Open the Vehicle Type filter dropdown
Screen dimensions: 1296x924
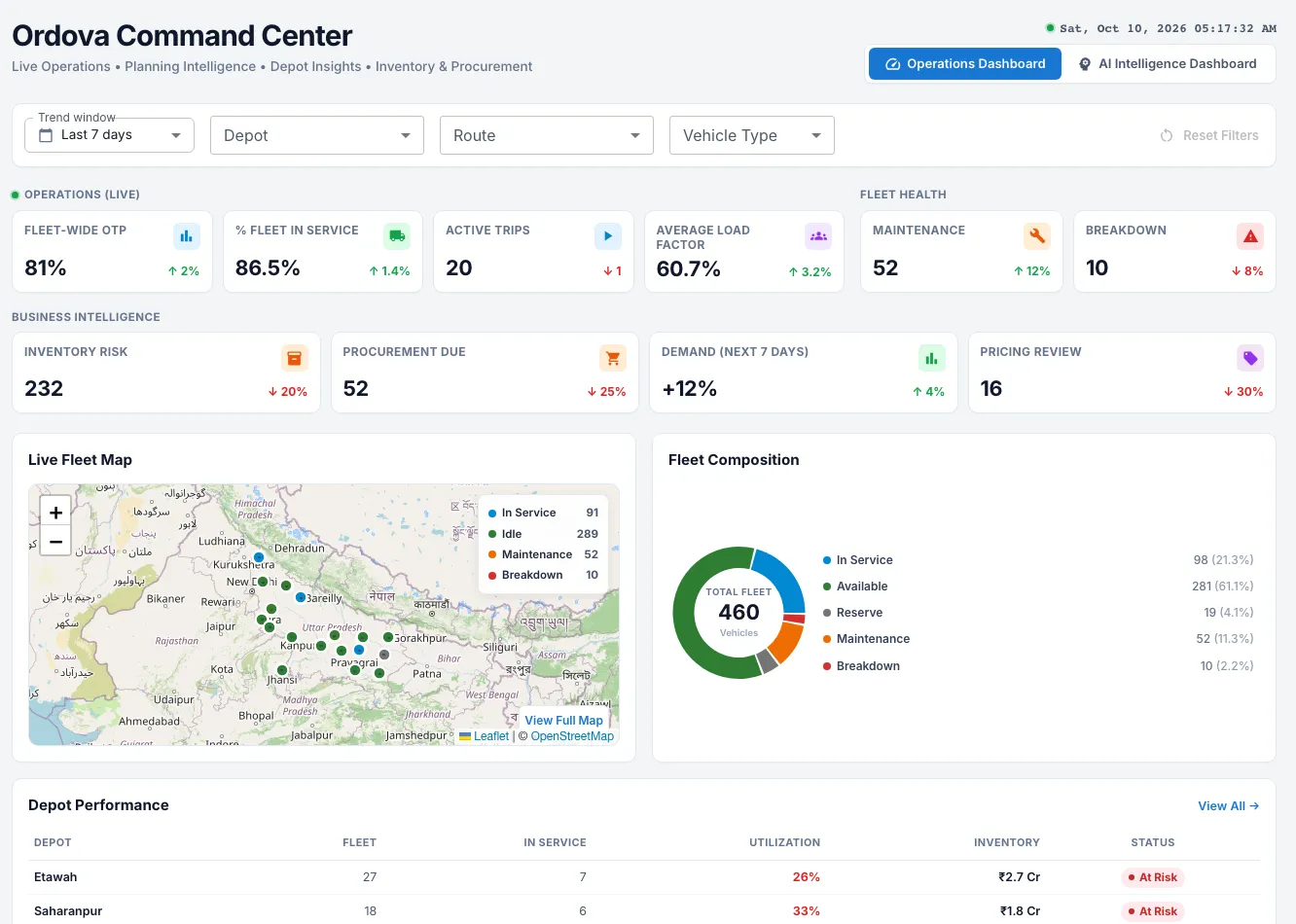752,135
